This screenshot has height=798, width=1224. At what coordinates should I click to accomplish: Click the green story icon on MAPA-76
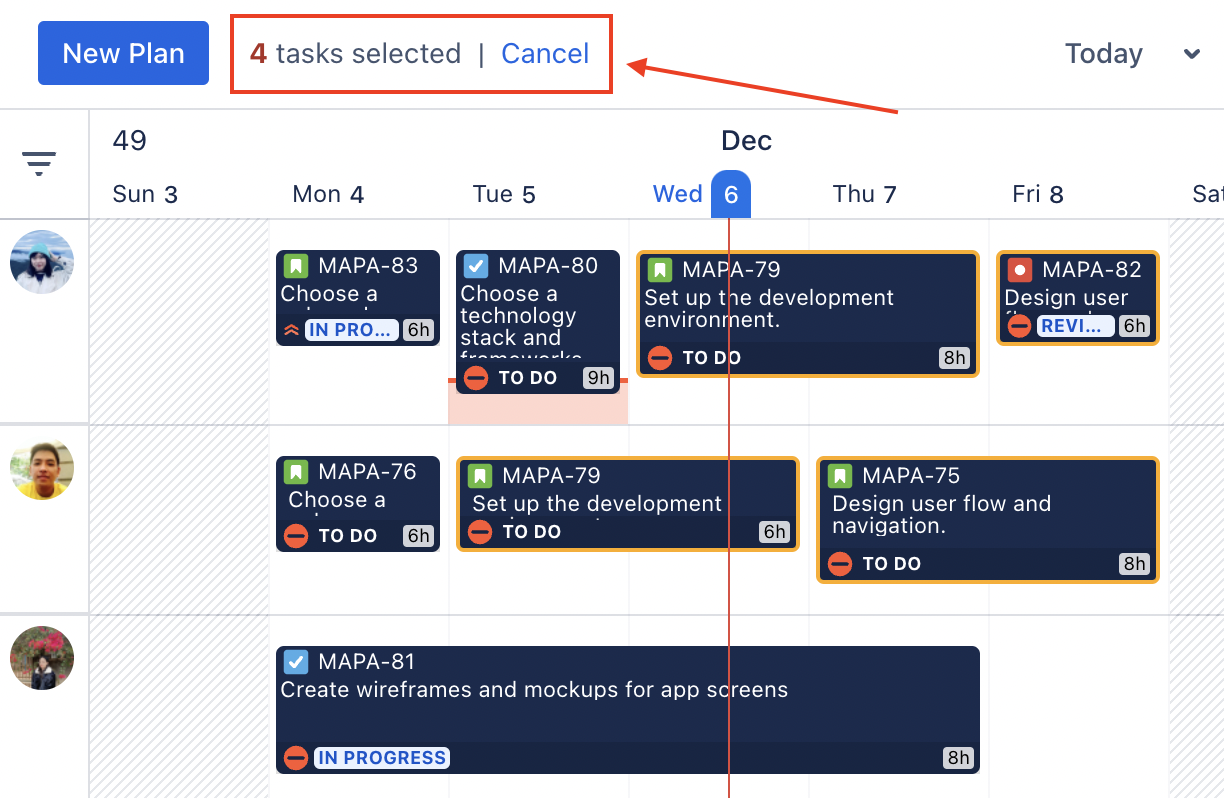(x=296, y=472)
